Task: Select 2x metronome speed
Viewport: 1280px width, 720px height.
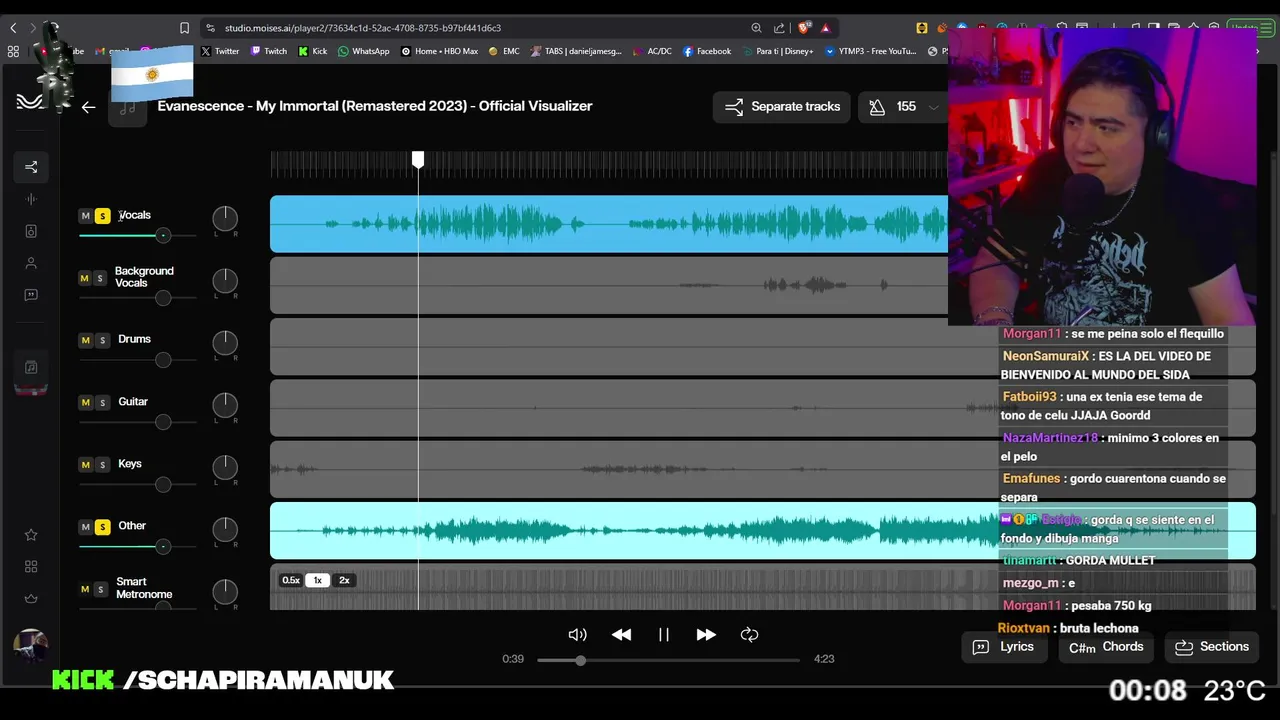Action: tap(344, 580)
